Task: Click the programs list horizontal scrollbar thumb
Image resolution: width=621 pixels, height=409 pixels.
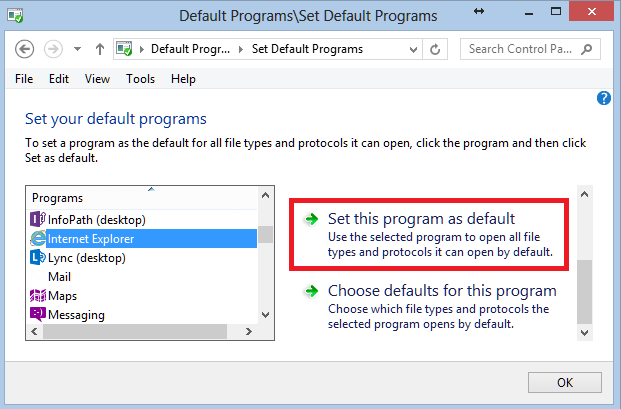Action: pyautogui.click(x=135, y=331)
